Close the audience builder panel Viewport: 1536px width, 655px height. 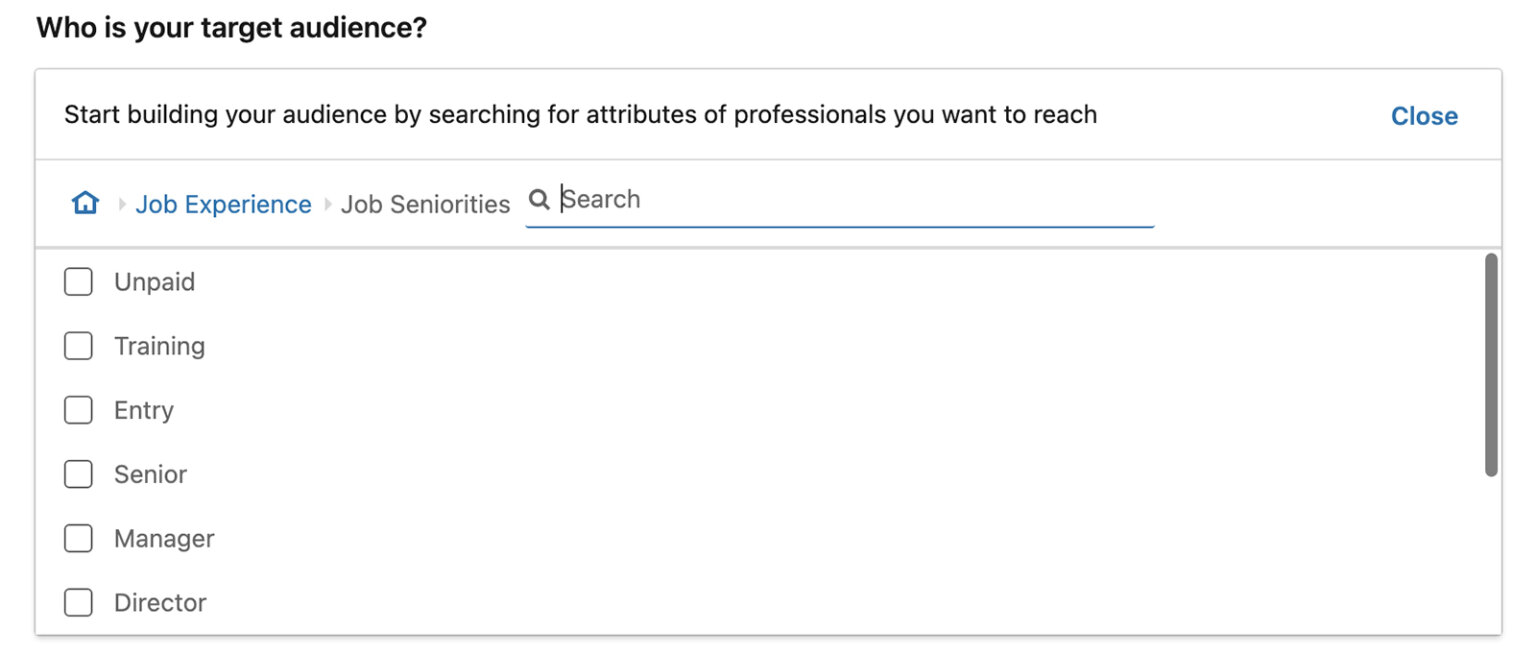point(1424,115)
